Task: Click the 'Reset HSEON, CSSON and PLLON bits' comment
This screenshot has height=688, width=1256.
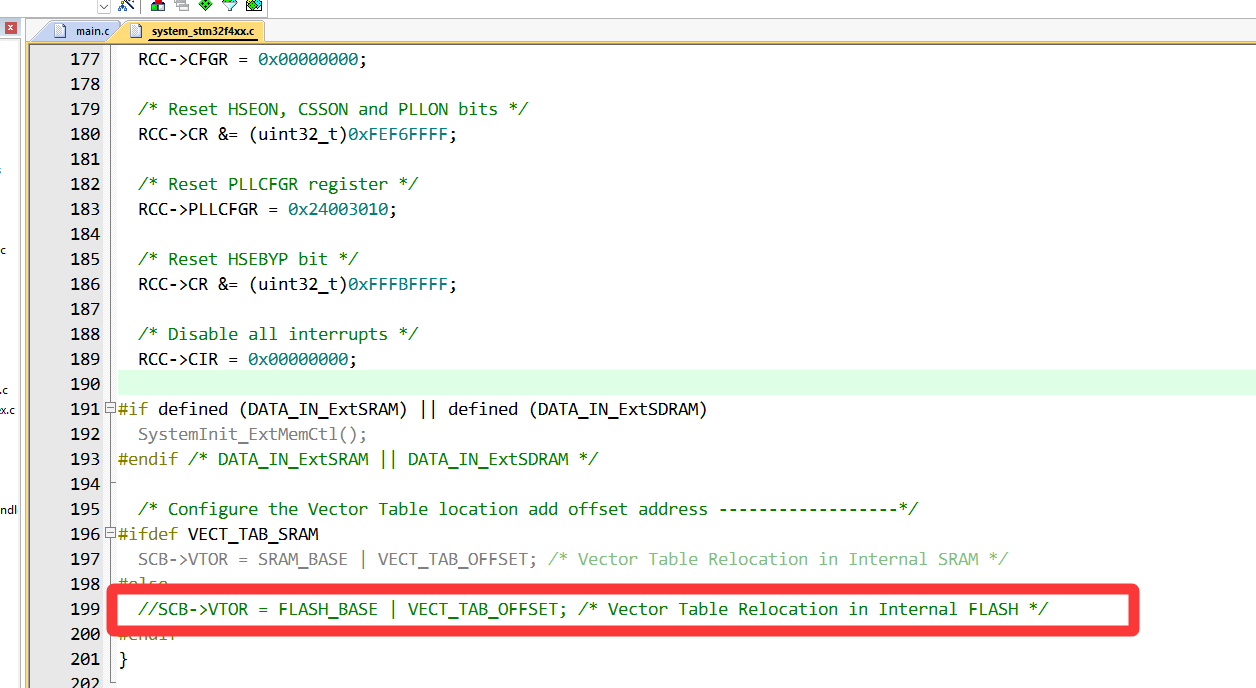Action: (333, 109)
